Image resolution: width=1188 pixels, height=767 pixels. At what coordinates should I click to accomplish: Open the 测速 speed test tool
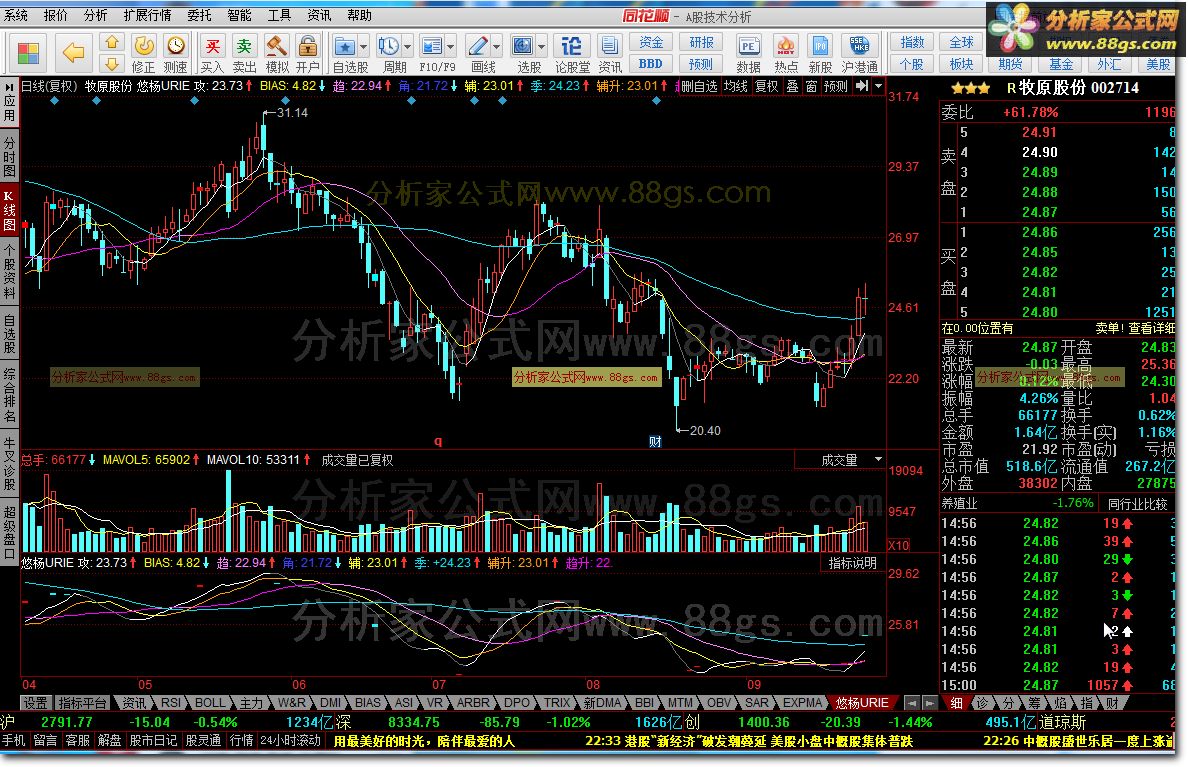click(x=175, y=54)
